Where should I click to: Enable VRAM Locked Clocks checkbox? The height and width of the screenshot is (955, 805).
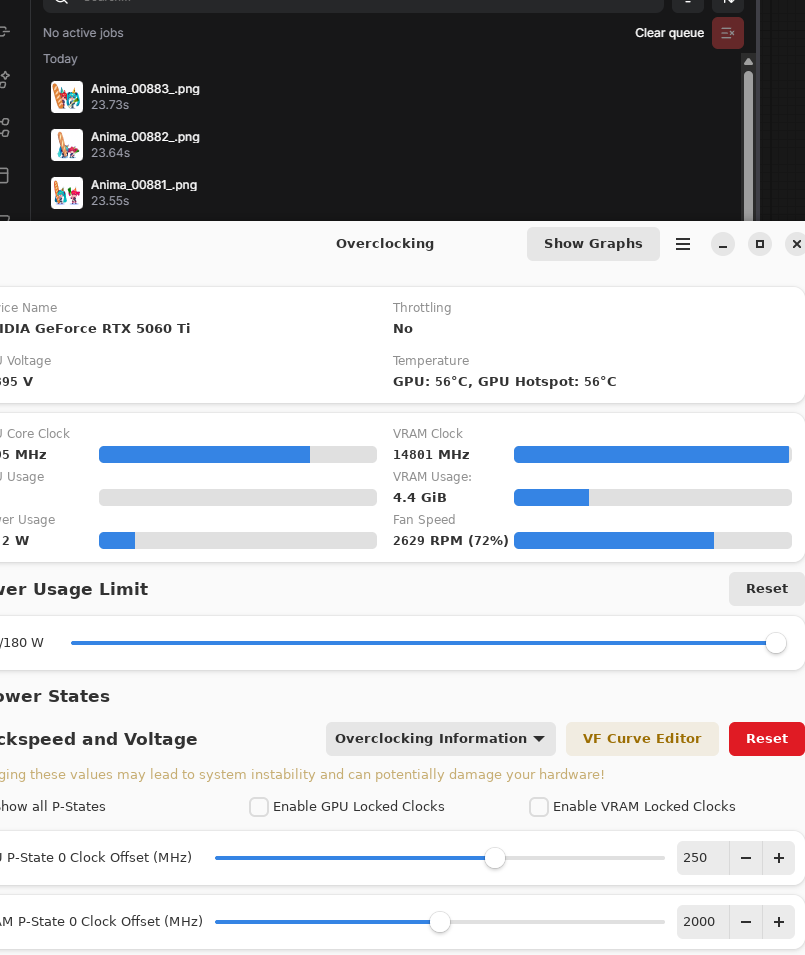click(x=539, y=807)
